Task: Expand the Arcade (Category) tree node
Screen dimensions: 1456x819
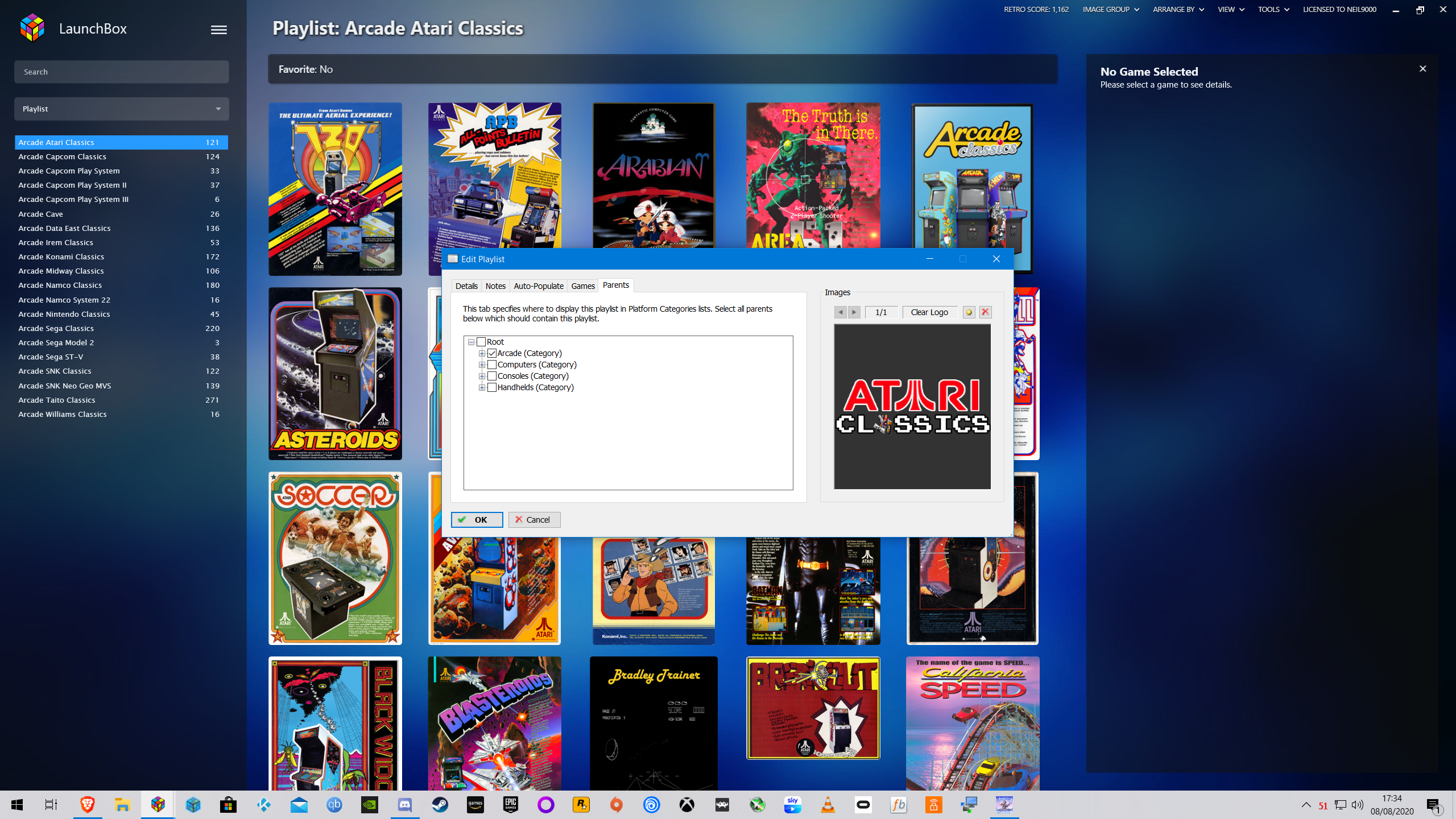Action: pos(482,353)
